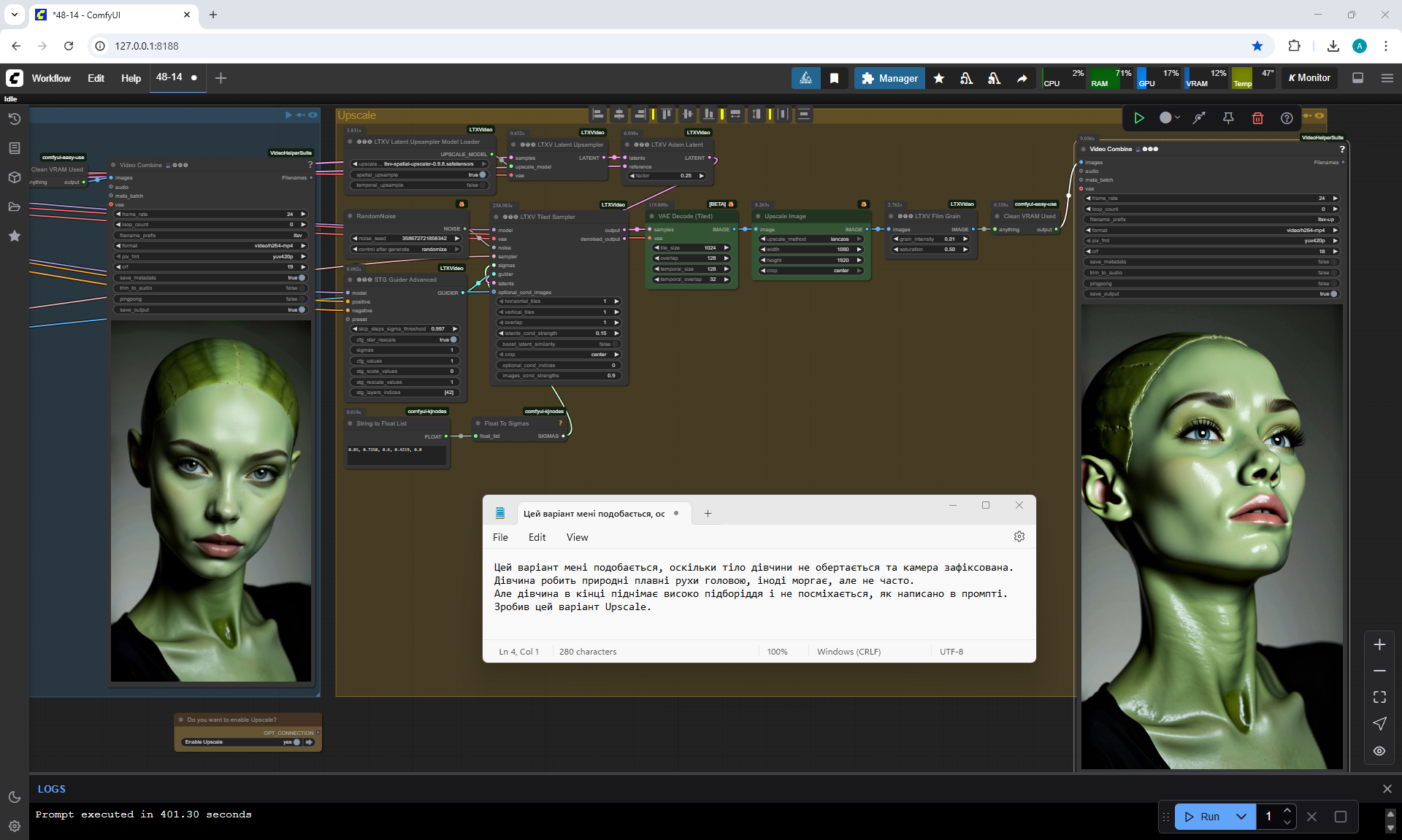Open the Node Library cube icon

[x=15, y=177]
